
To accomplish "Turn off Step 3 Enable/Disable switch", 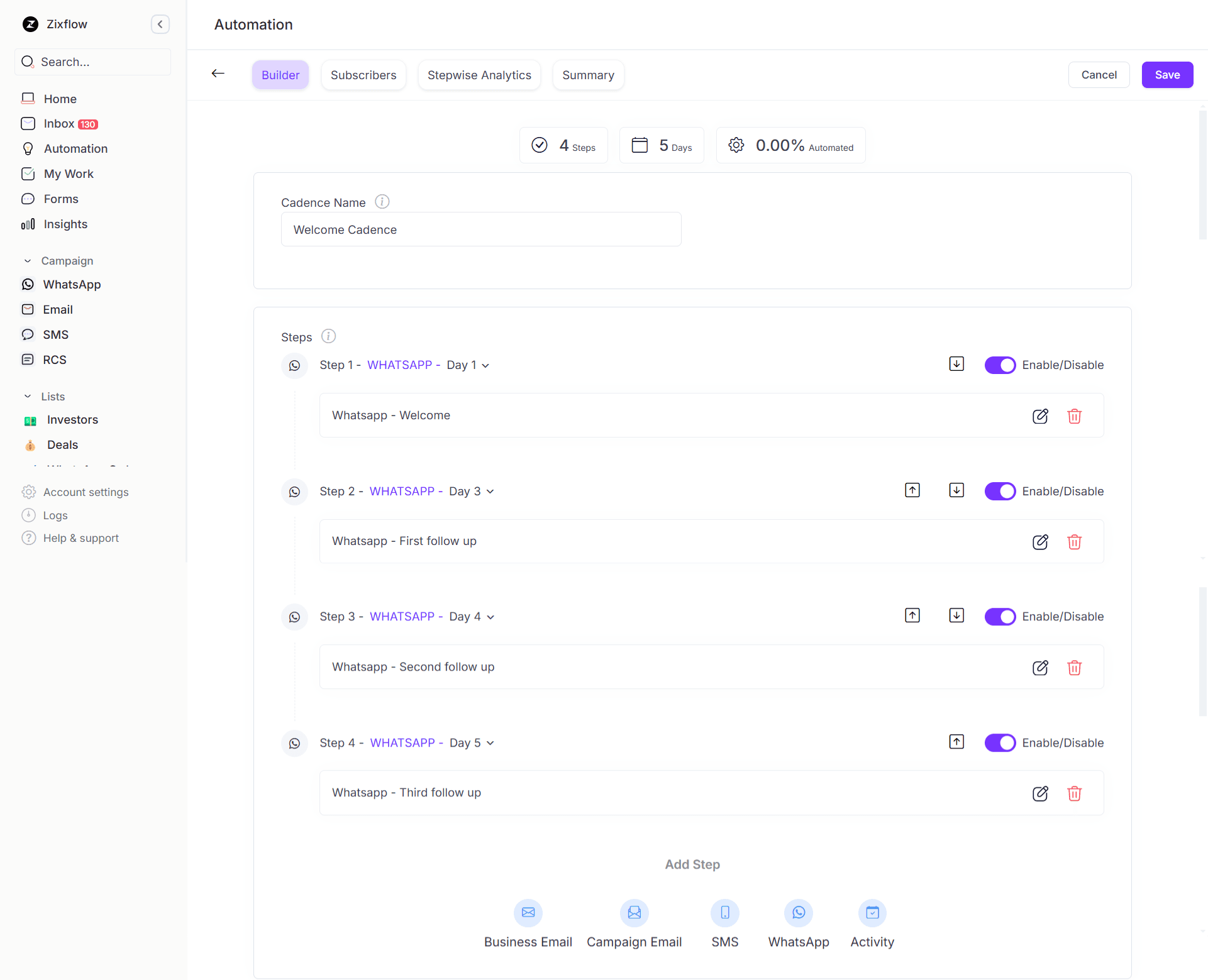I will [1000, 616].
